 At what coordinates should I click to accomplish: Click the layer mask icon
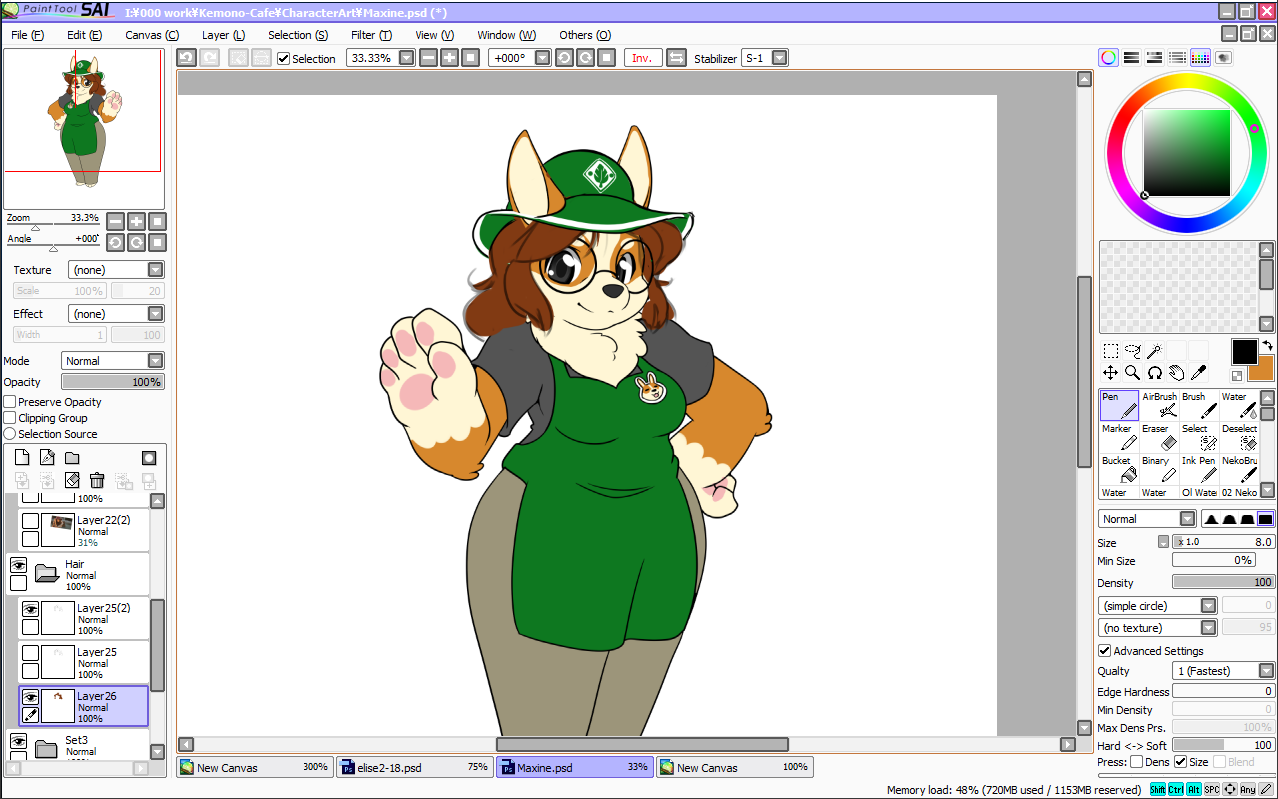coord(149,458)
